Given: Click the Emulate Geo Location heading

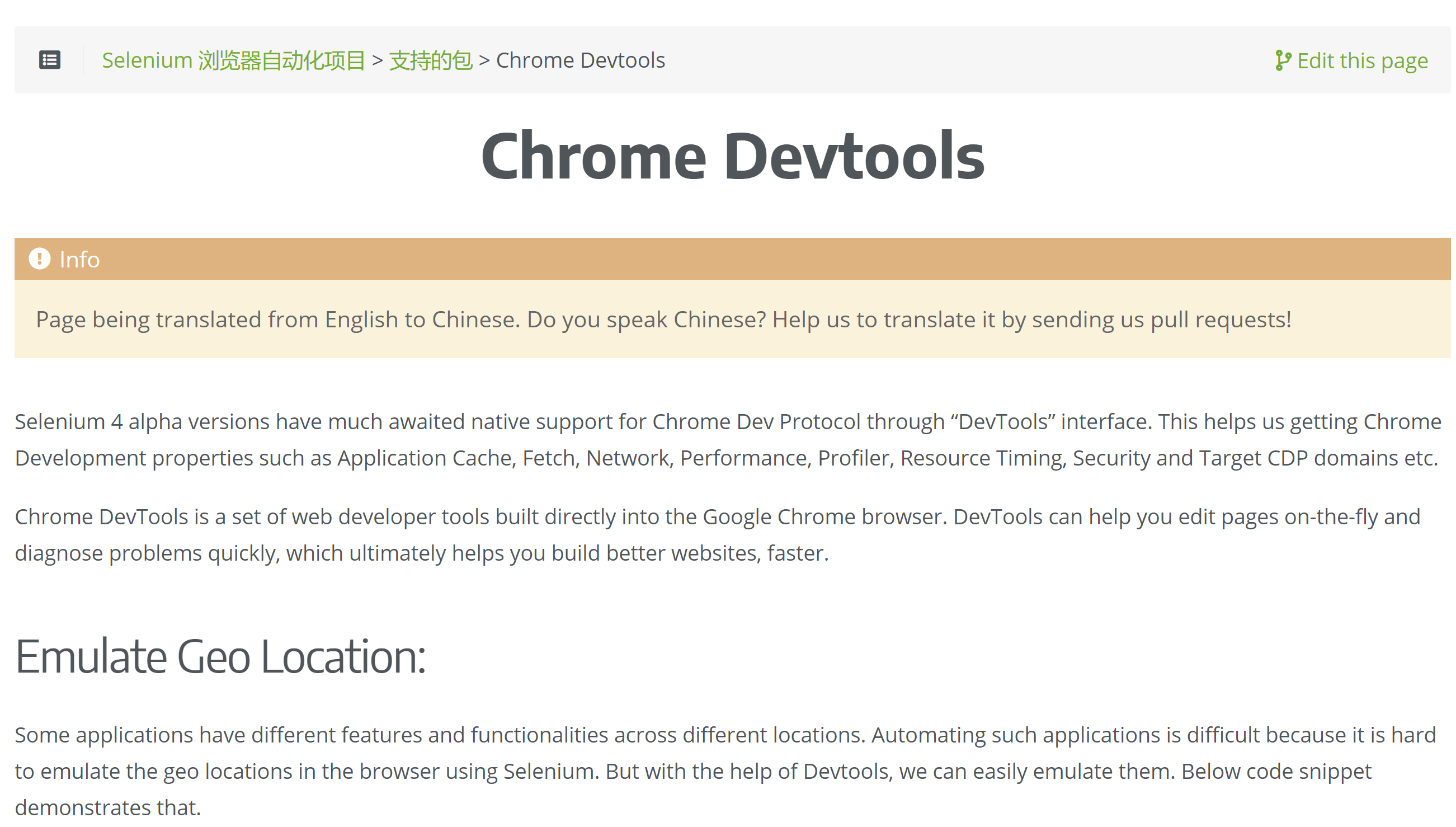Looking at the screenshot, I should (220, 656).
